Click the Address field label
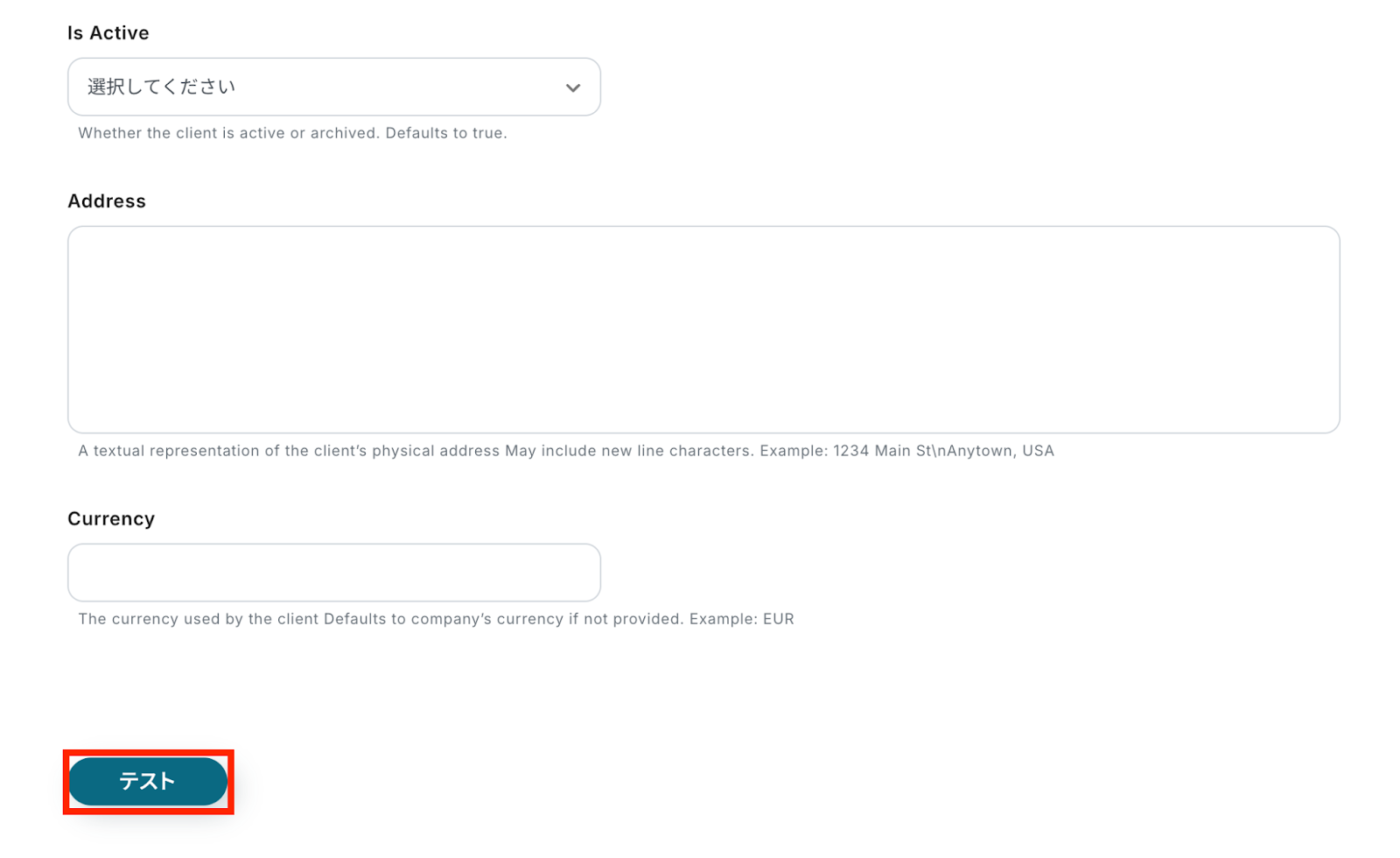Screen dimensions: 1400x858 coord(107,201)
